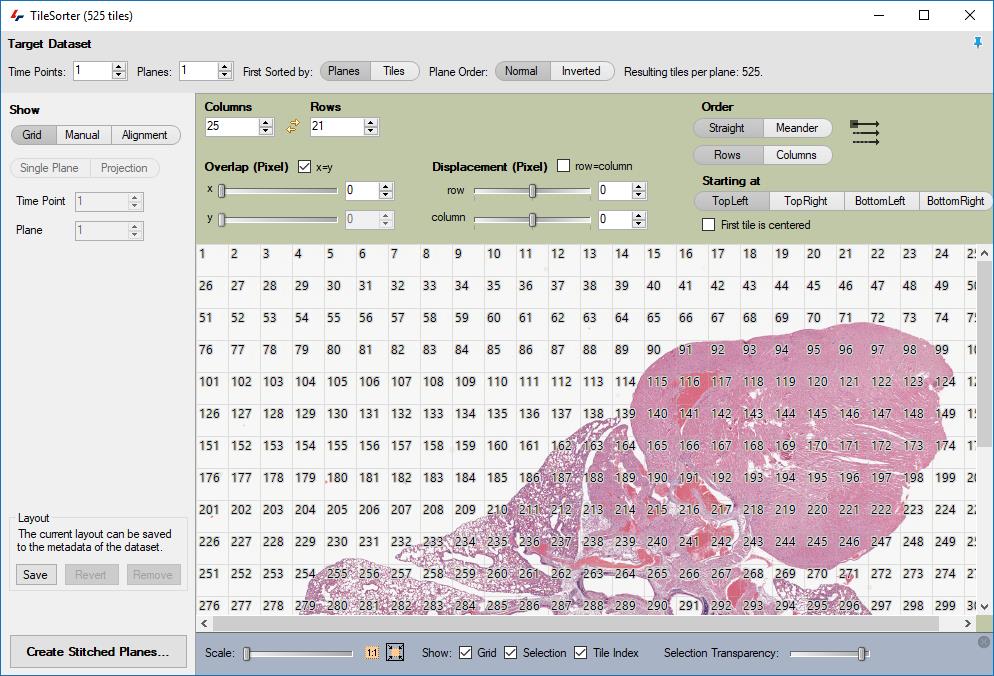
Task: Click the Columns number field
Action: [x=232, y=126]
